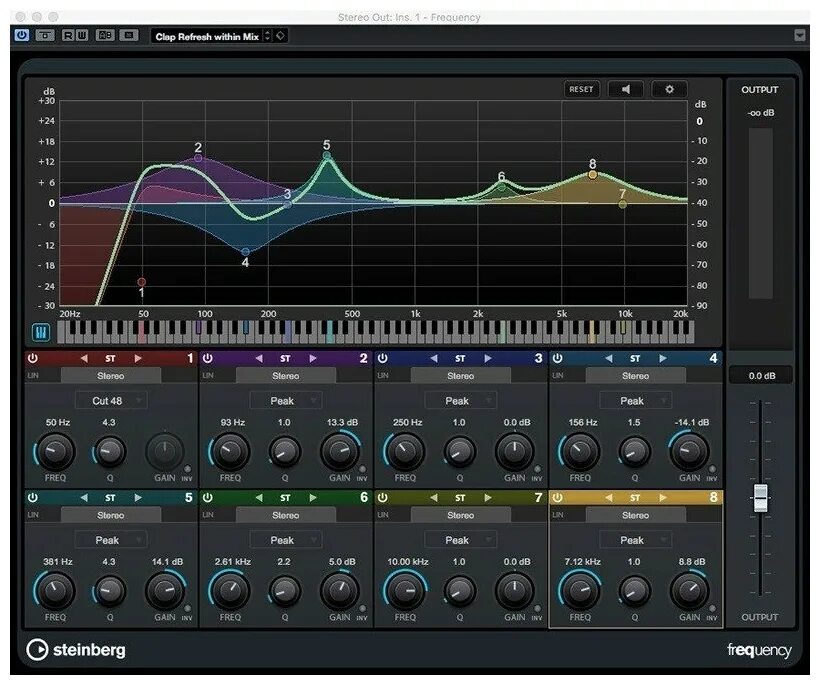Click band 8 left arrow icon
The height and width of the screenshot is (685, 820).
coord(609,498)
